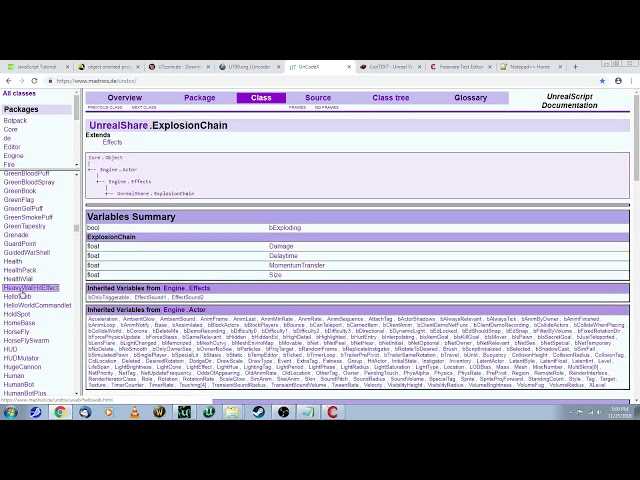The height and width of the screenshot is (480, 640).
Task: Open the GreenBloodSpray class link
Action: click(29, 182)
